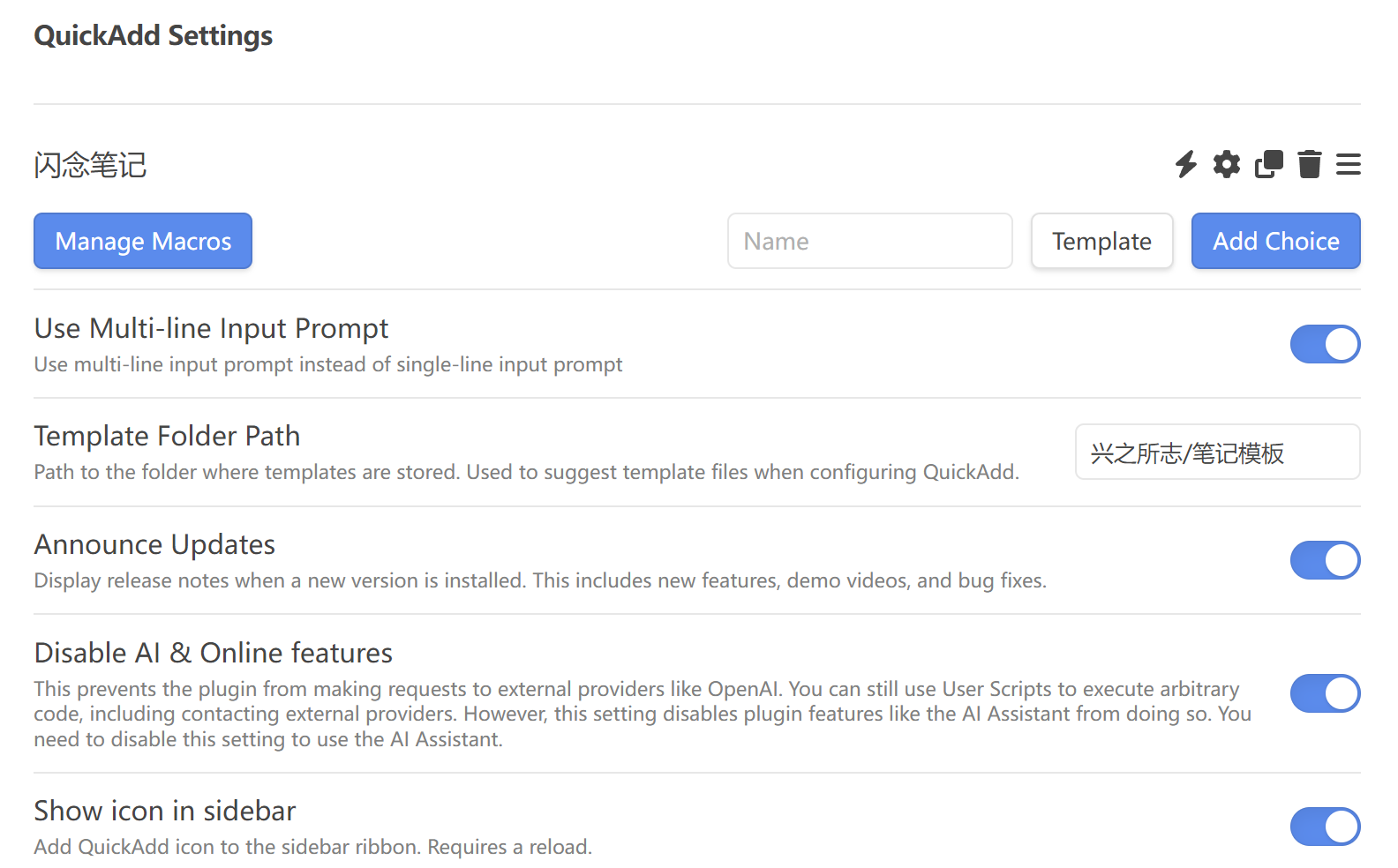The width and height of the screenshot is (1398, 868).
Task: Duplicate the 闪念笔记 choice
Action: click(x=1268, y=164)
